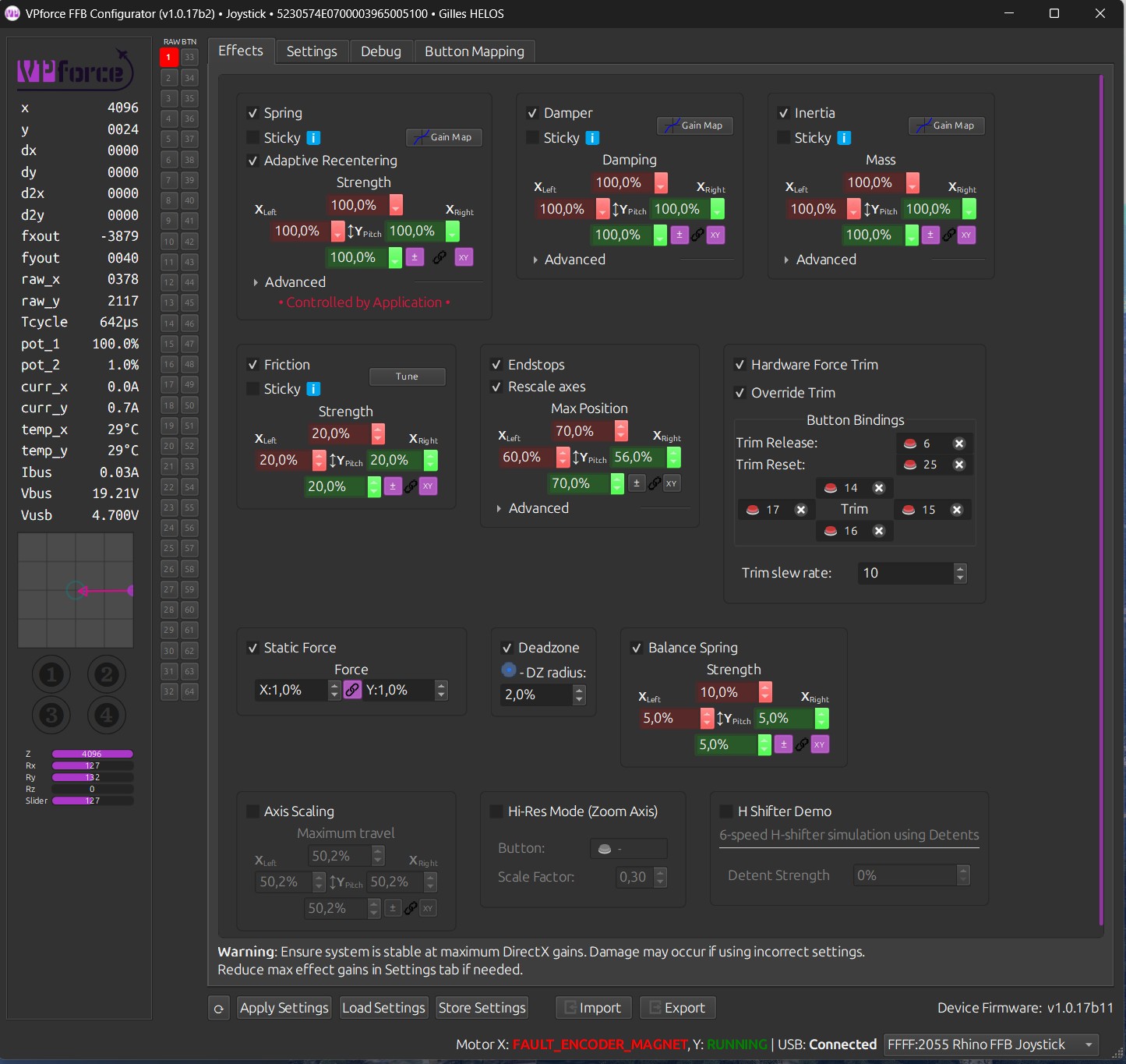Screen dimensions: 1126x1064
Task: Clear the Trim button 16 binding
Action: (879, 531)
